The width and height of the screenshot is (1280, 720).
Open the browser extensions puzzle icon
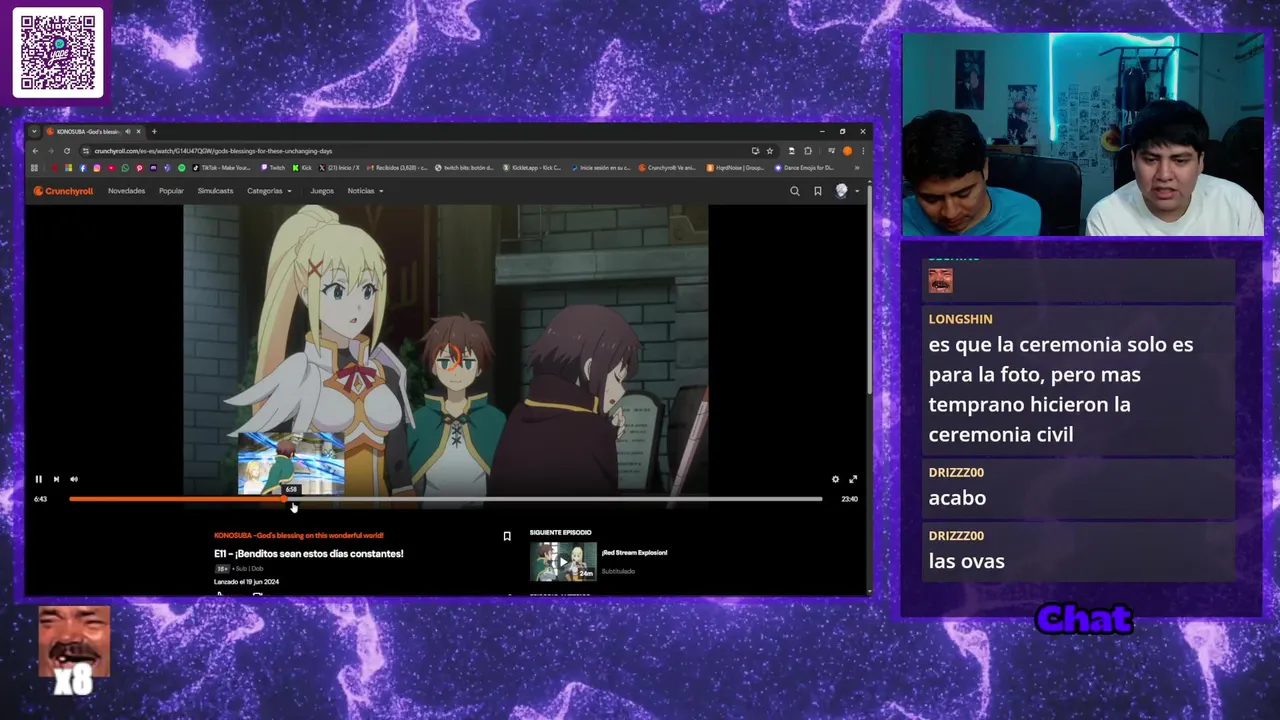click(x=808, y=151)
